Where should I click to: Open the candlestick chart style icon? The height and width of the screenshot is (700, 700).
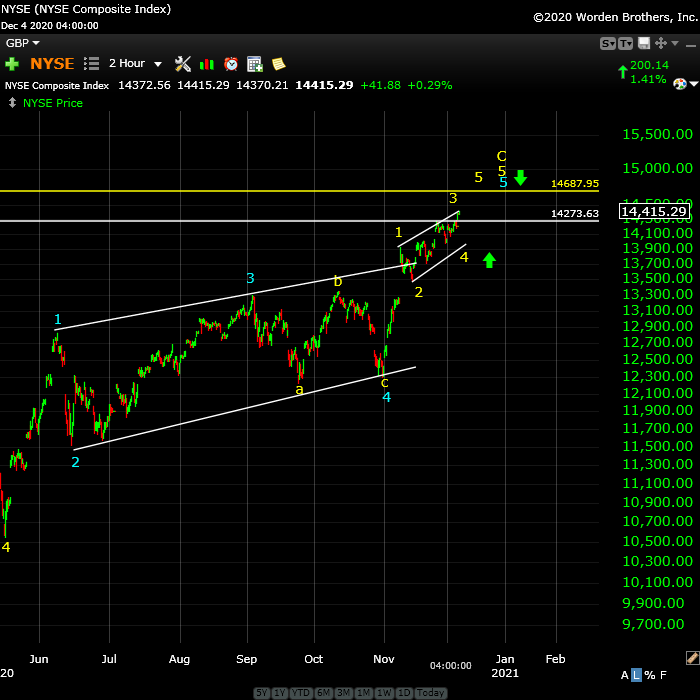point(207,64)
